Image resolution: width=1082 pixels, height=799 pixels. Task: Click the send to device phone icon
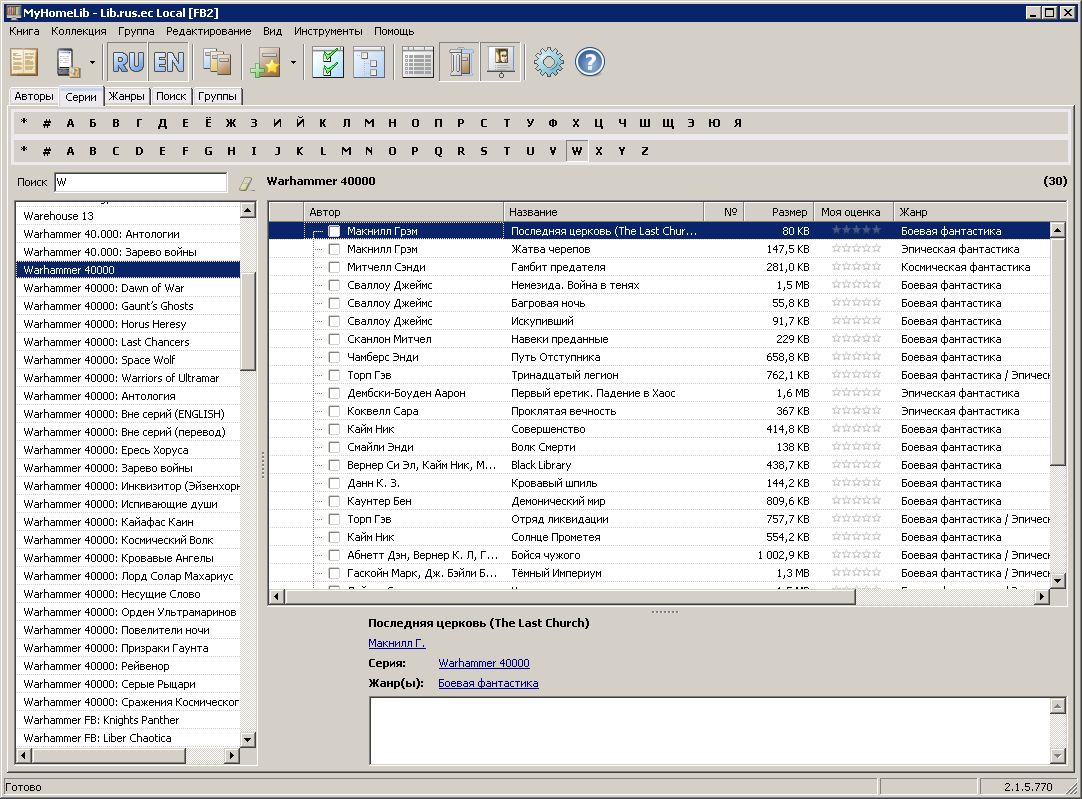coord(67,62)
